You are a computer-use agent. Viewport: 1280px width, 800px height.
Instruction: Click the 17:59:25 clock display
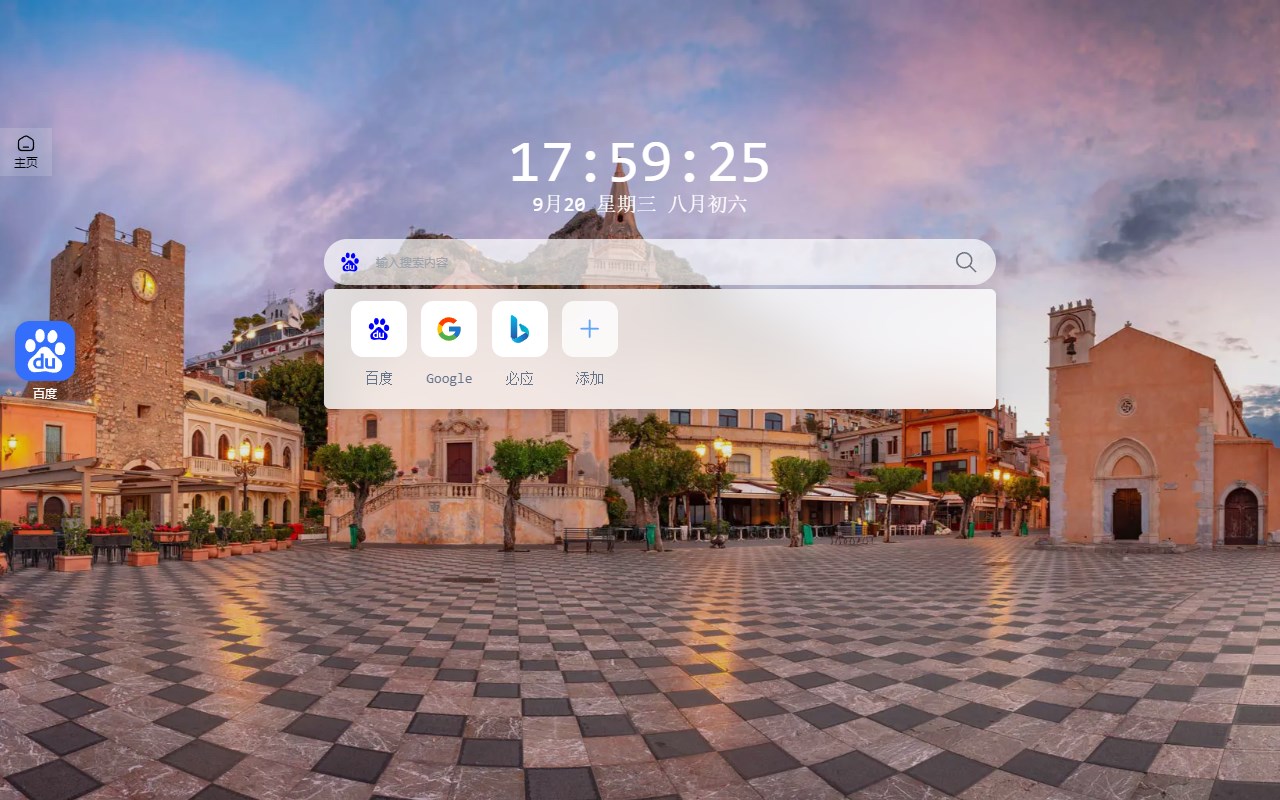click(640, 162)
